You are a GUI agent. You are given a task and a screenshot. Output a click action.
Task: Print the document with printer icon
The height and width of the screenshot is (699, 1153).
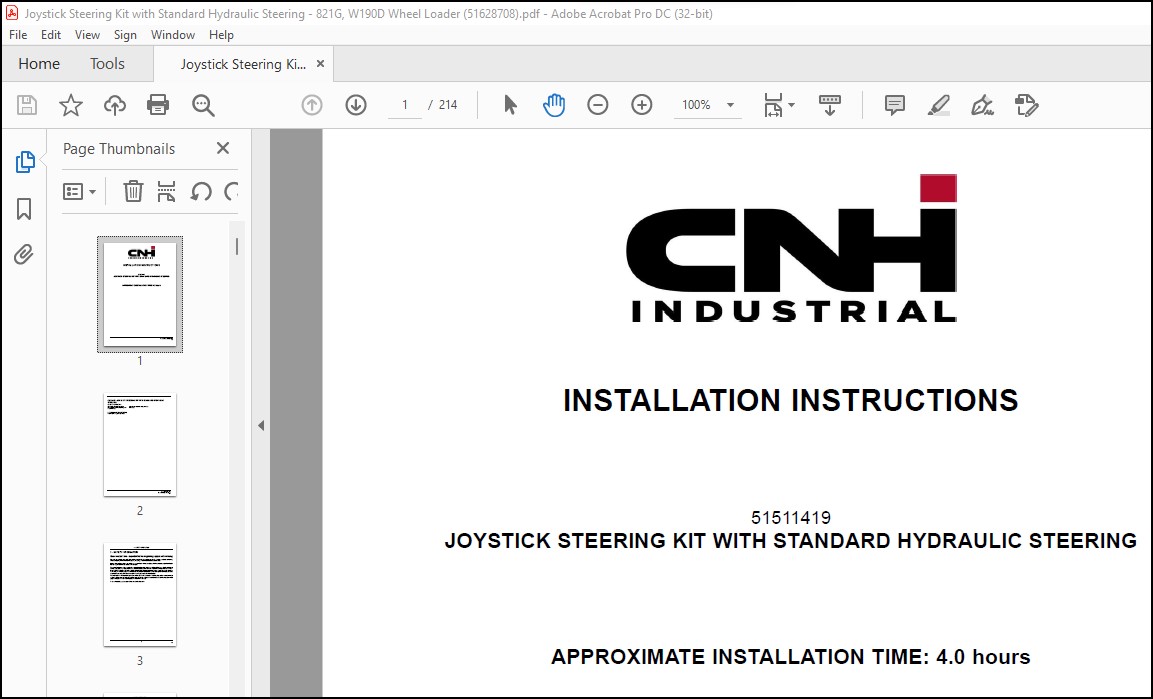(x=158, y=105)
